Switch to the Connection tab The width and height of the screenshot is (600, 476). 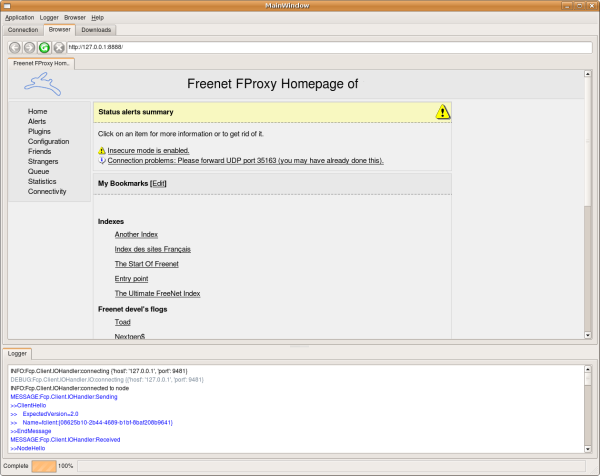(x=23, y=30)
